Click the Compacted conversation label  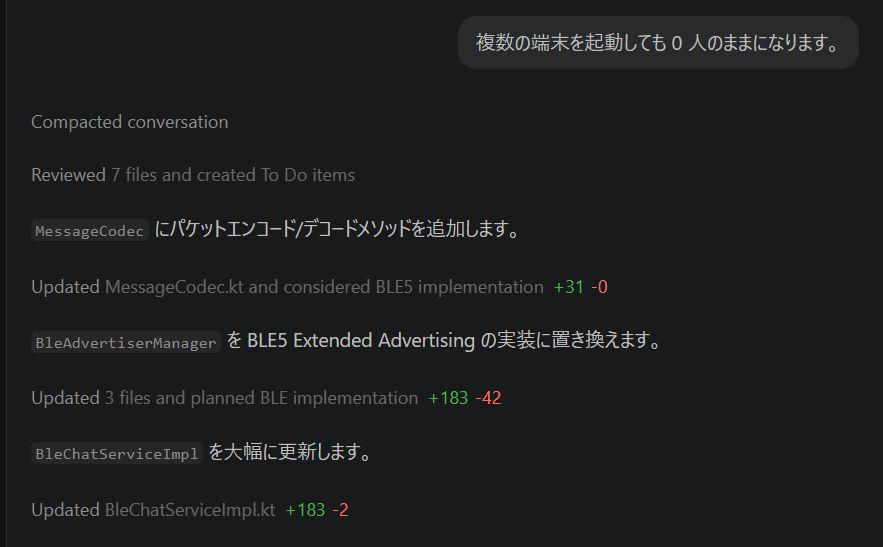129,122
